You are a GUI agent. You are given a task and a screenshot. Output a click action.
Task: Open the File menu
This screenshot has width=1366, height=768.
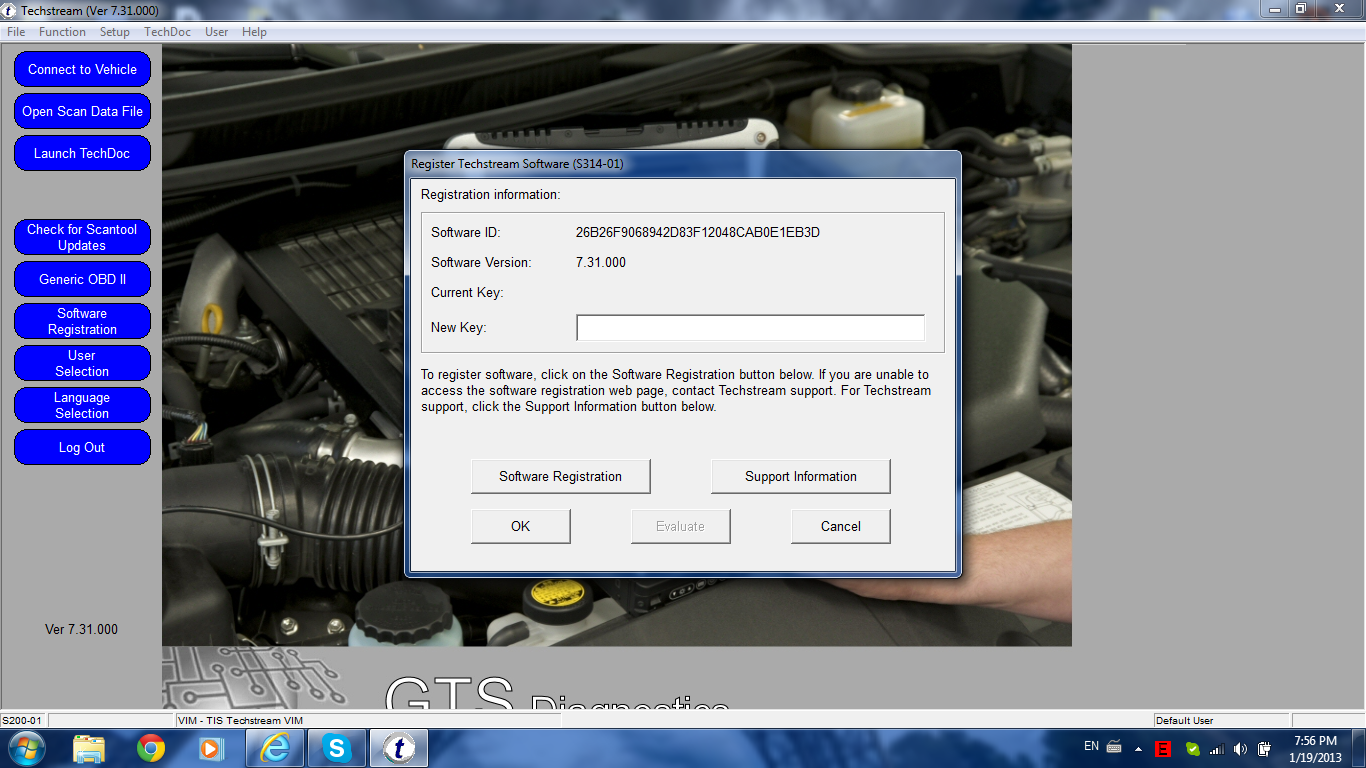(16, 32)
